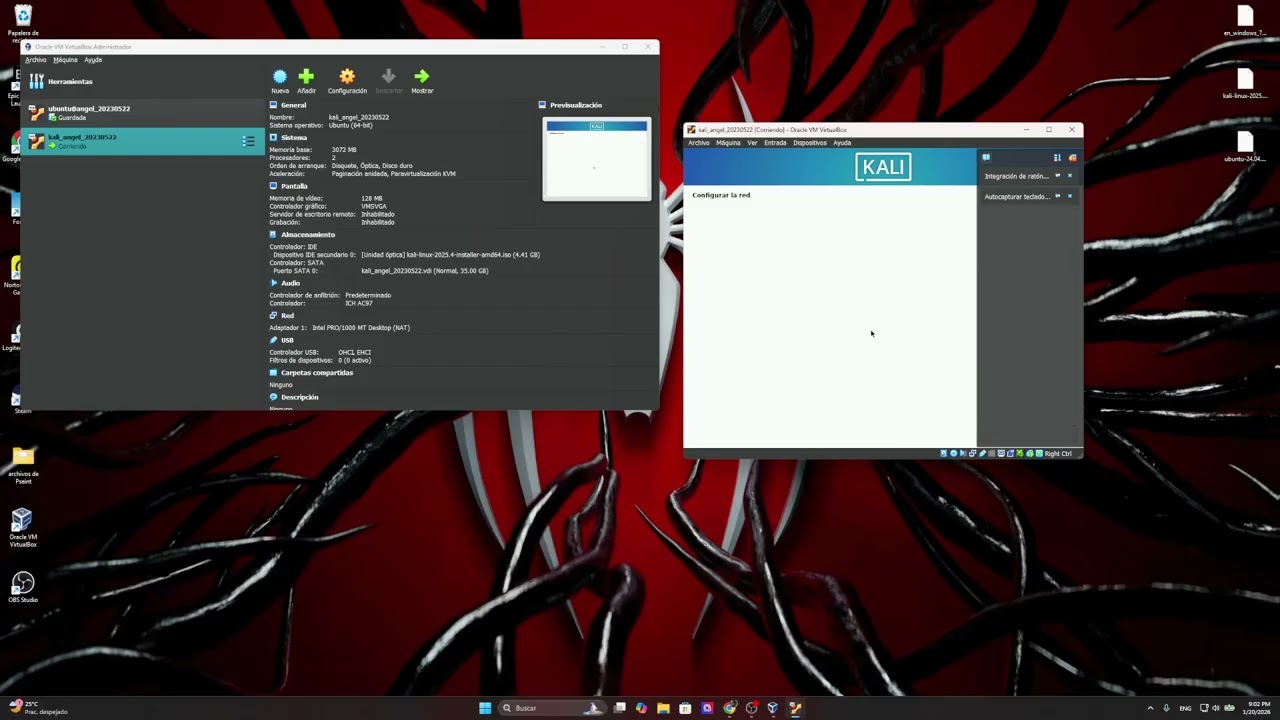This screenshot has height=720, width=1280.
Task: Click the notification center icon in VM panel
Action: click(986, 157)
